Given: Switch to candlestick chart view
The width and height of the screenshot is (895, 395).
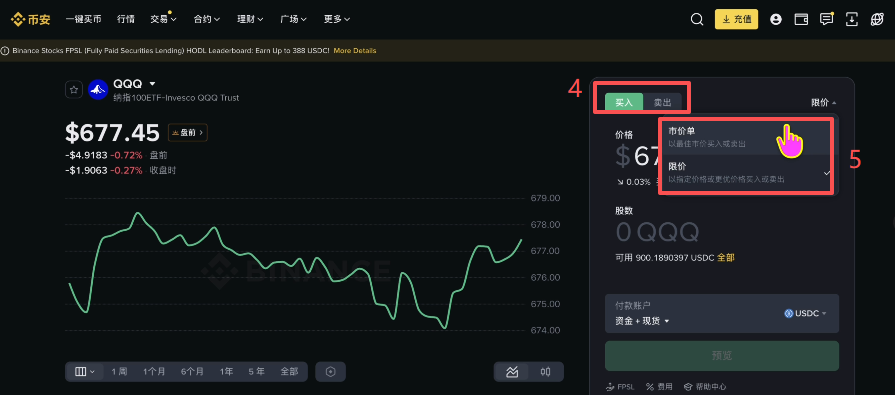Looking at the screenshot, I should point(546,372).
